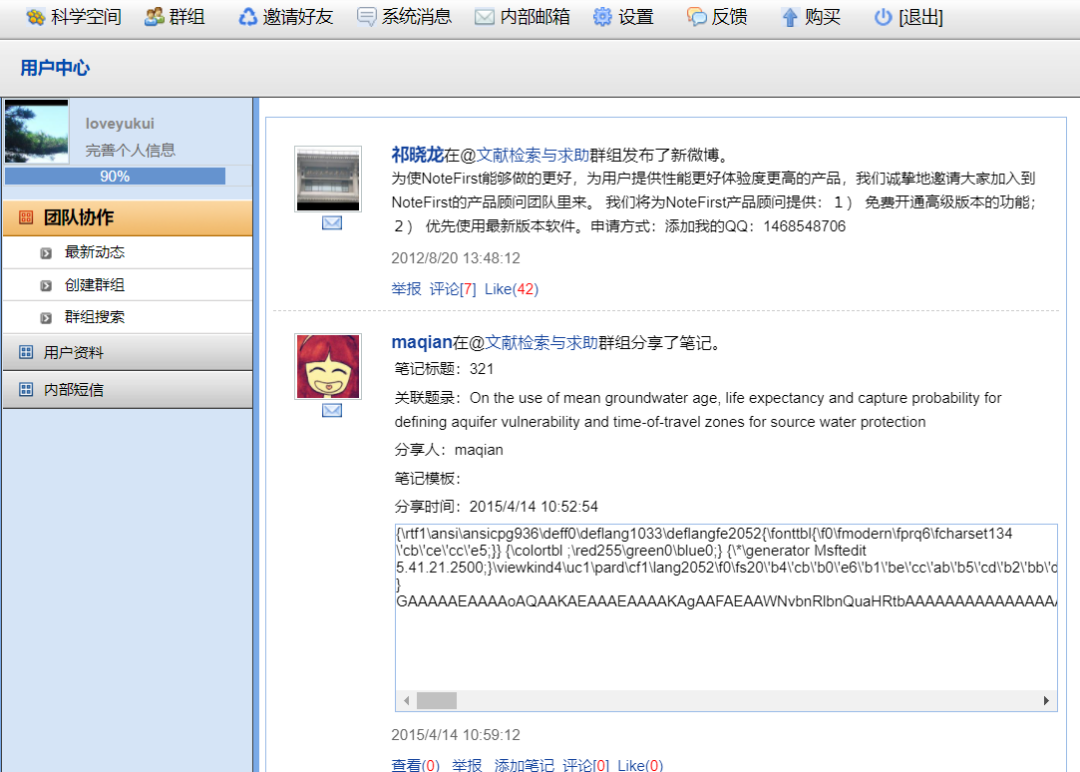The height and width of the screenshot is (772, 1080).
Task: Click the orange 团队协作 grid icon
Action: point(26,218)
